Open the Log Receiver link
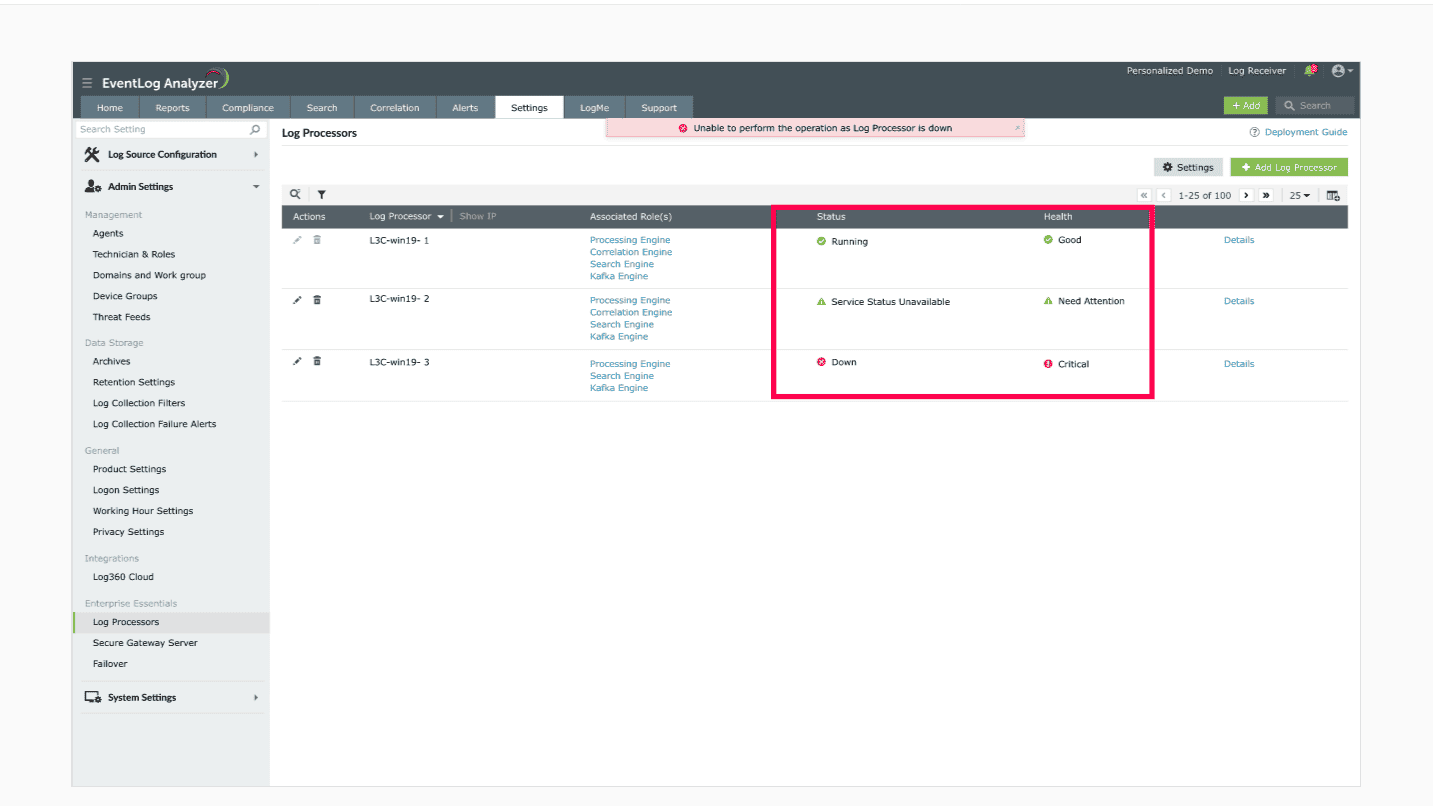This screenshot has width=1433, height=806. (1257, 71)
